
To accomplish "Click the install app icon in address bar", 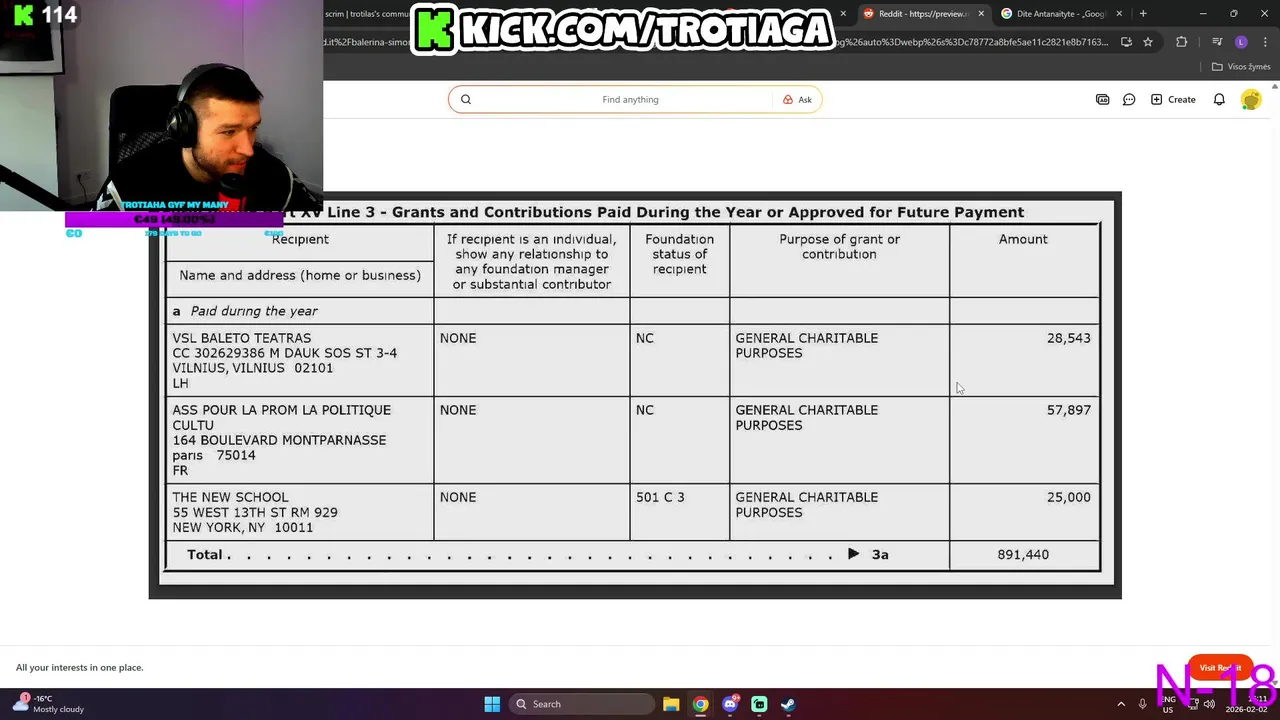I will coord(1126,42).
